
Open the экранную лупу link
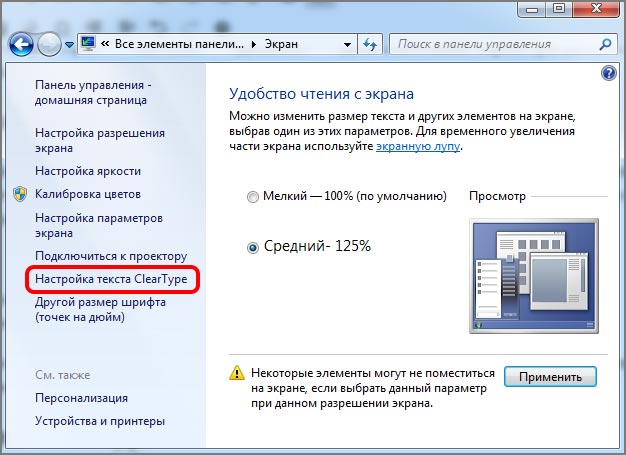419,146
